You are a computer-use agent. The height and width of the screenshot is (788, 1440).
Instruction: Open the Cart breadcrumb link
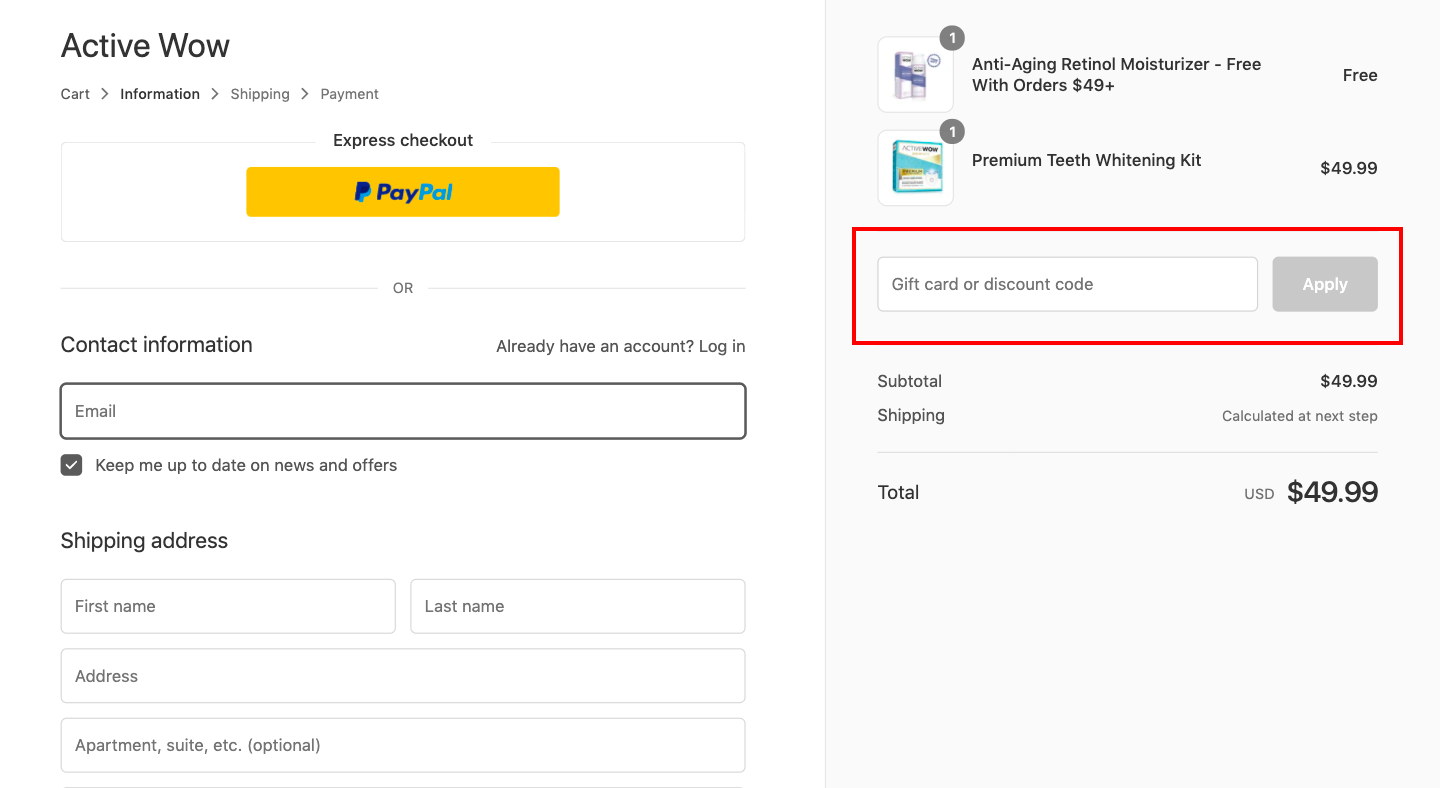[x=75, y=94]
